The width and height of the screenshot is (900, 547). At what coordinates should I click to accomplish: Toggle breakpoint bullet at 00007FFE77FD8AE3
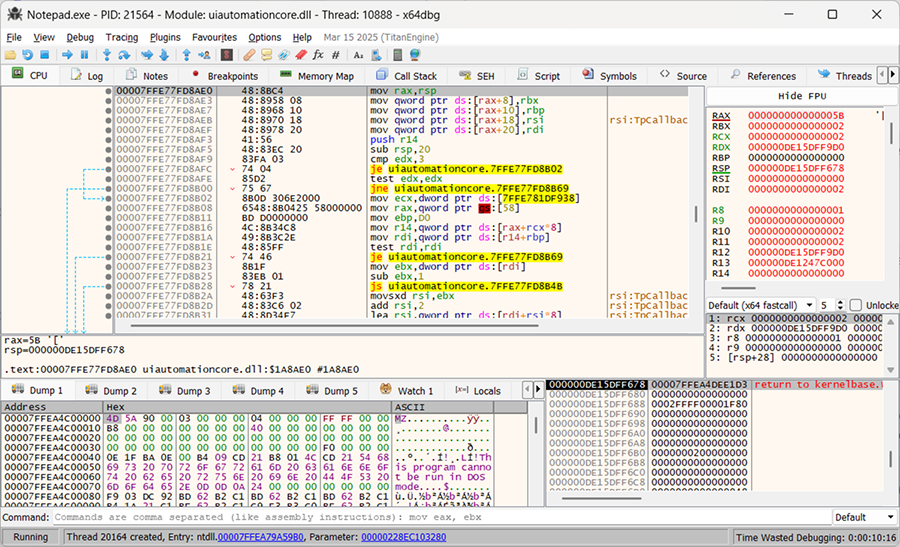(x=108, y=100)
